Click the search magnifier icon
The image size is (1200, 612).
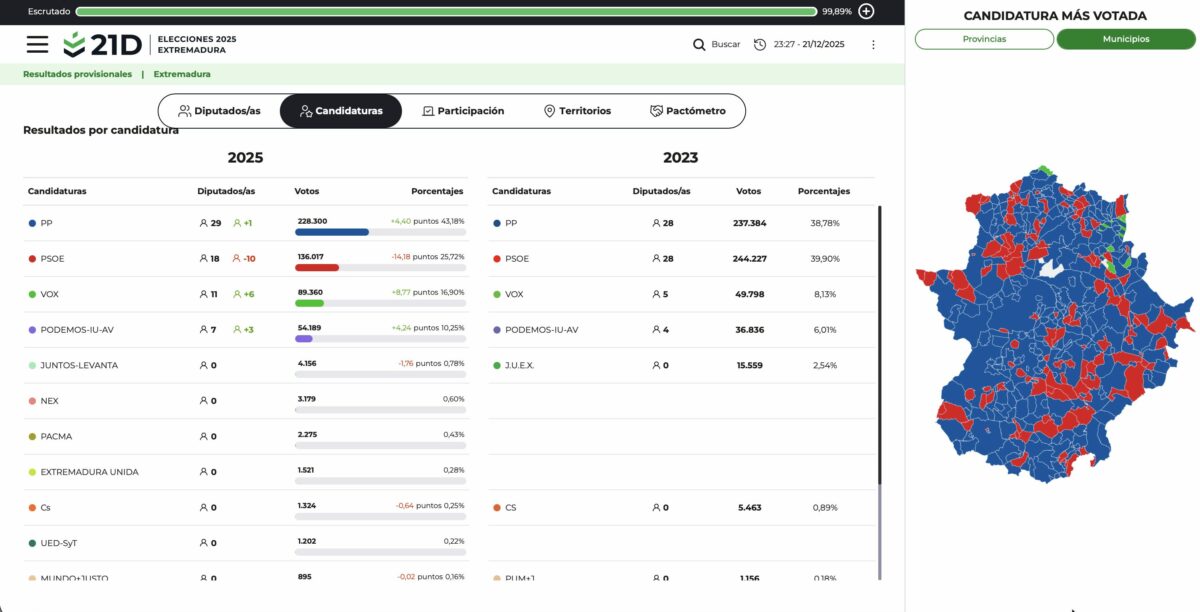699,44
